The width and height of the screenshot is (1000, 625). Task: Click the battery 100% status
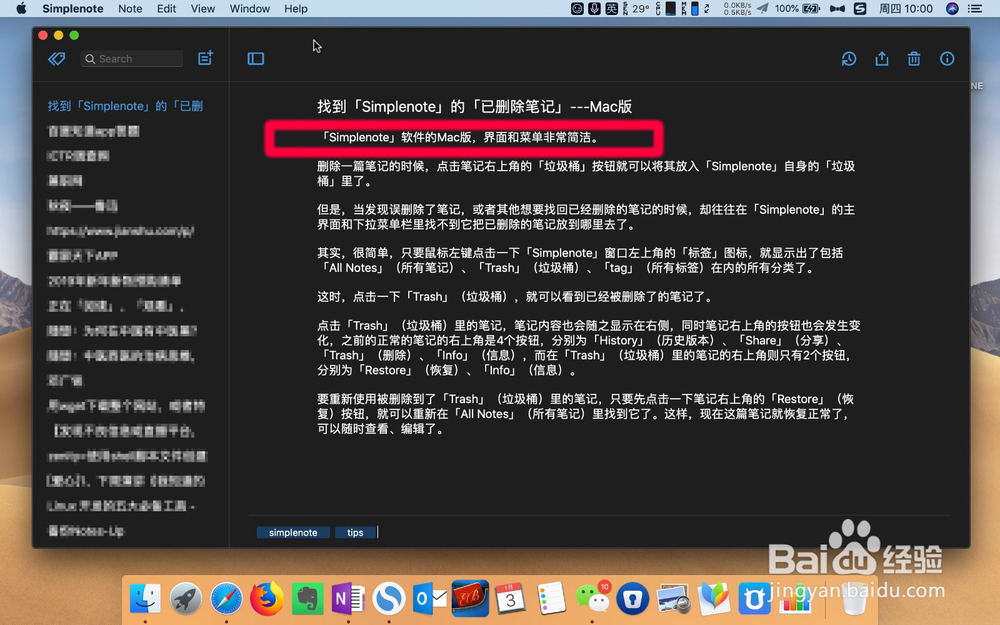797,8
